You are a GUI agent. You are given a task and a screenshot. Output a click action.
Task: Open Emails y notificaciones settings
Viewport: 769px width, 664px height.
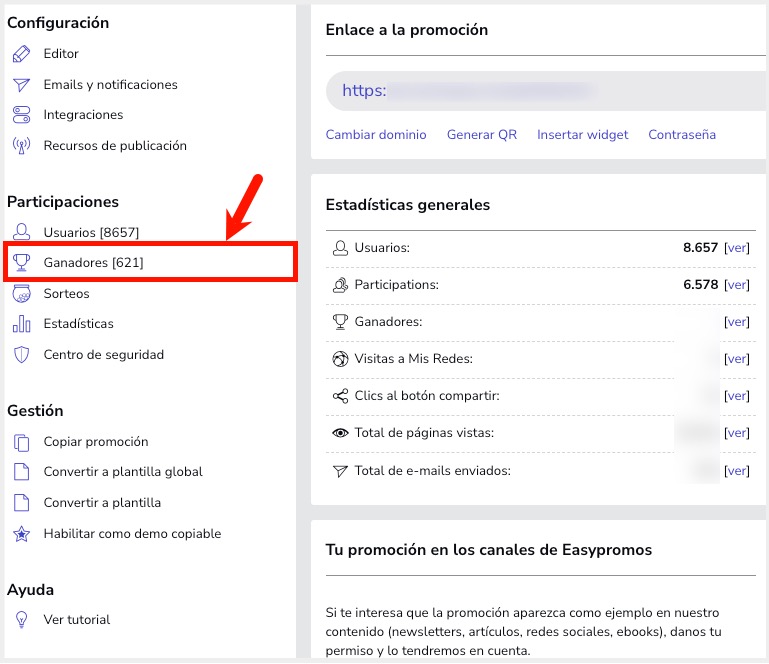pyautogui.click(x=110, y=85)
